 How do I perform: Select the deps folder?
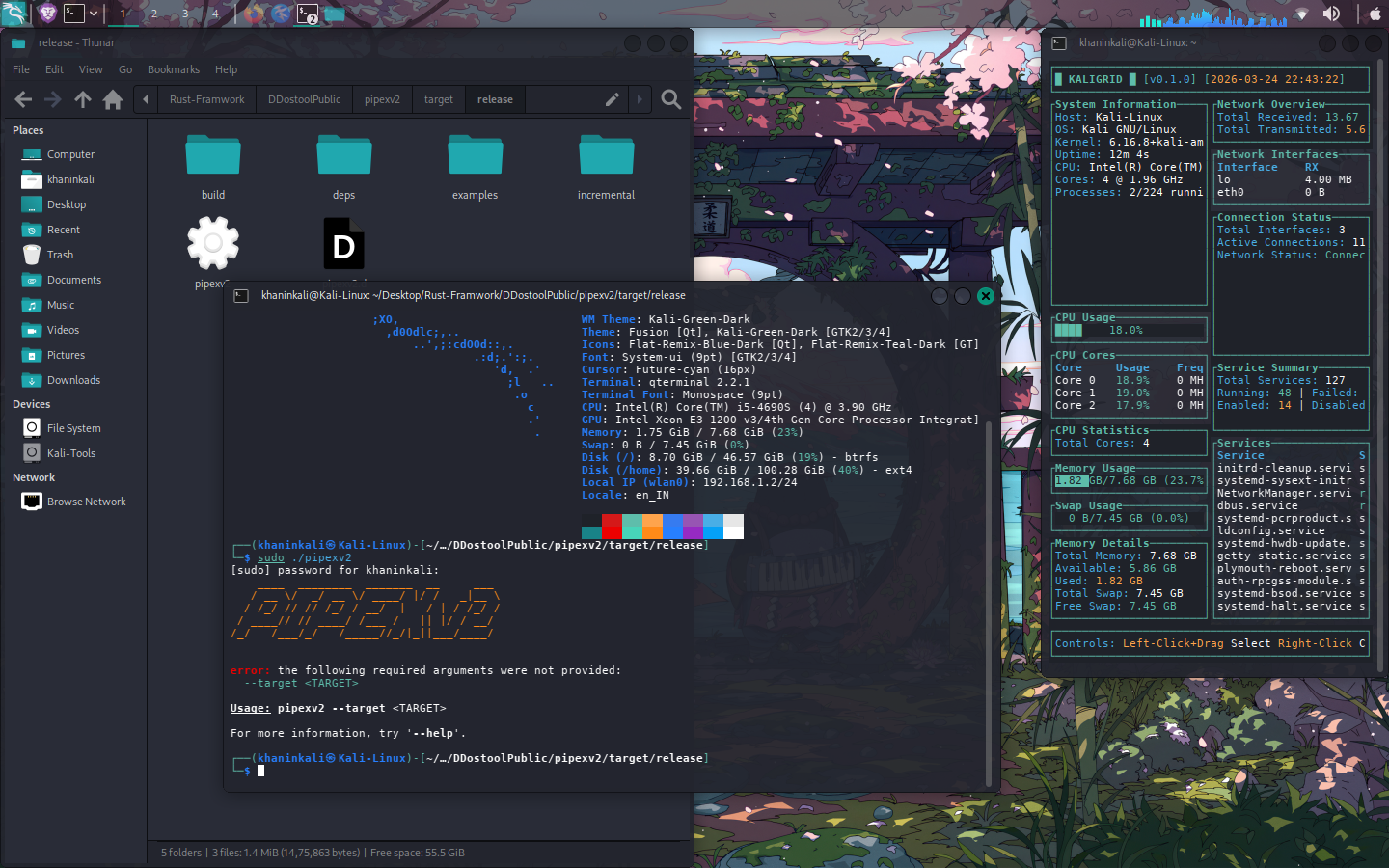344,166
